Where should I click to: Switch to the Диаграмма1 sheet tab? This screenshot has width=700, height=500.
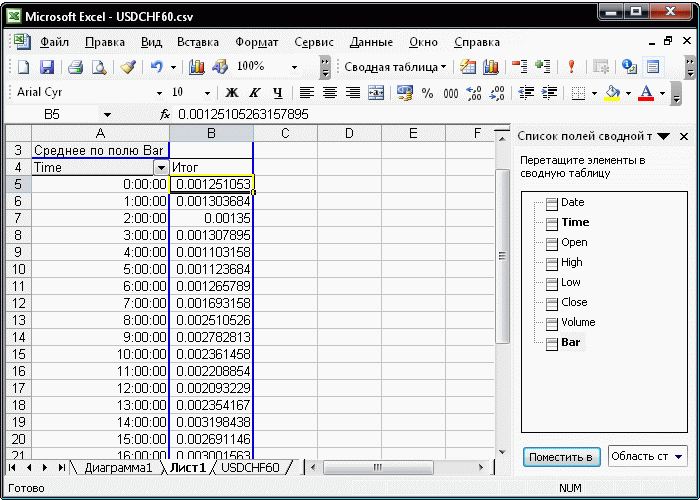point(118,467)
